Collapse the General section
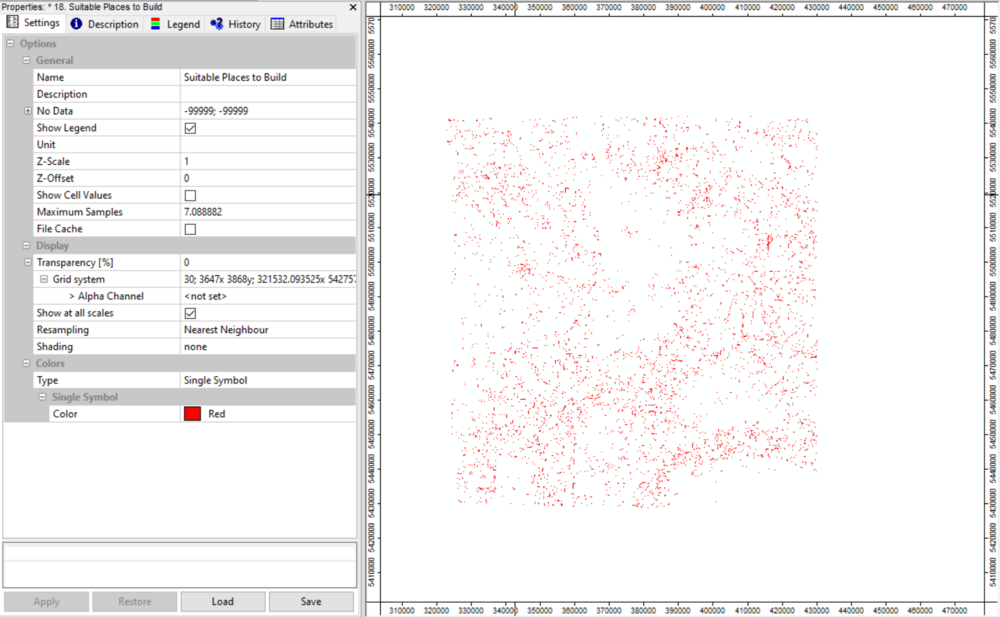Viewport: 1000px width, 617px height. pos(28,60)
